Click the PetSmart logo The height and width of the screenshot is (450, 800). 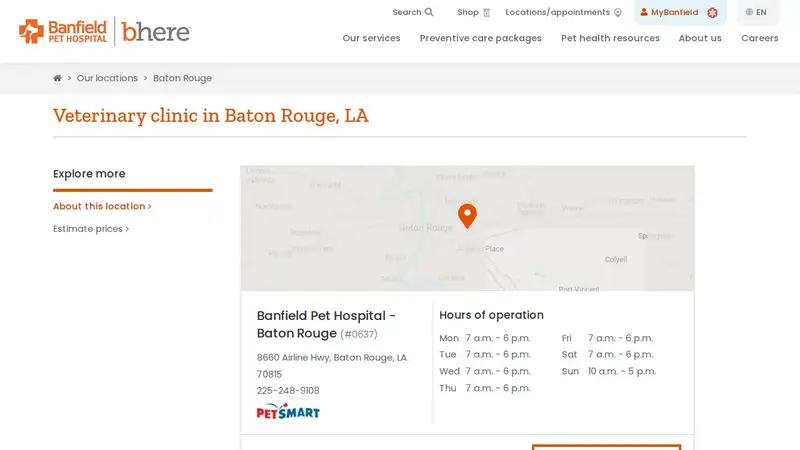pos(288,411)
